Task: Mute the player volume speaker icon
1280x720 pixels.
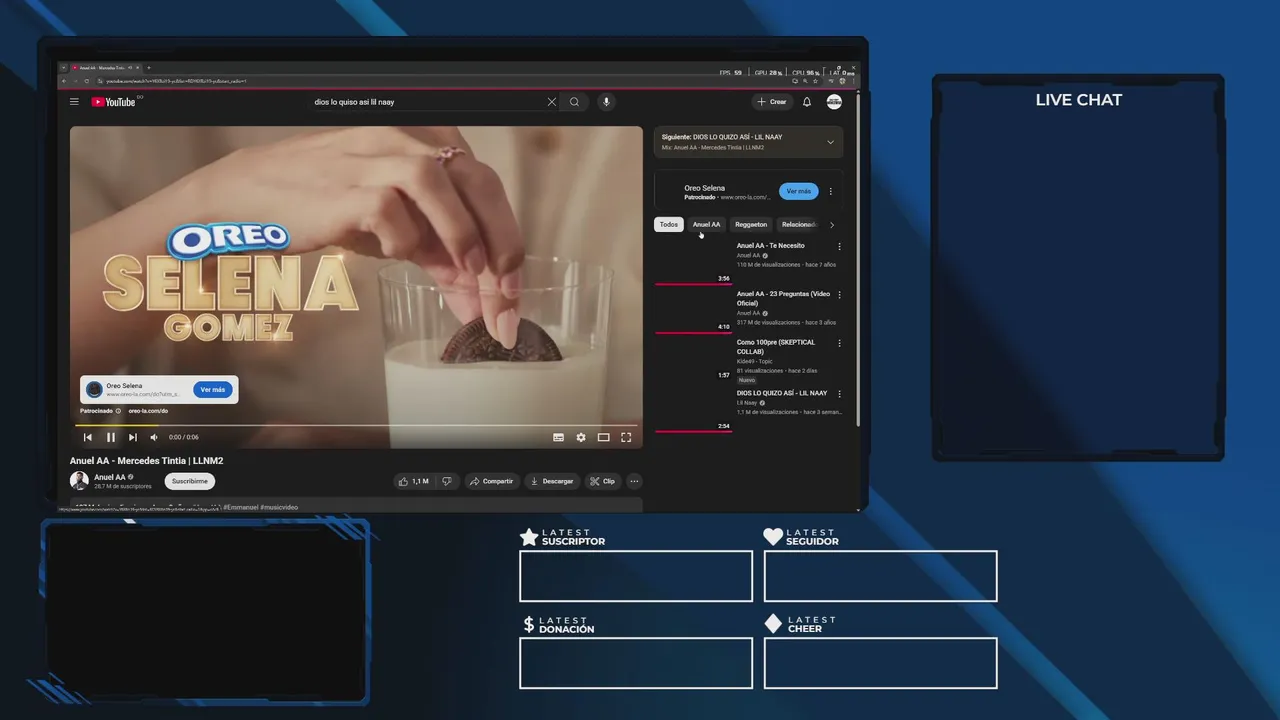Action: pos(154,437)
